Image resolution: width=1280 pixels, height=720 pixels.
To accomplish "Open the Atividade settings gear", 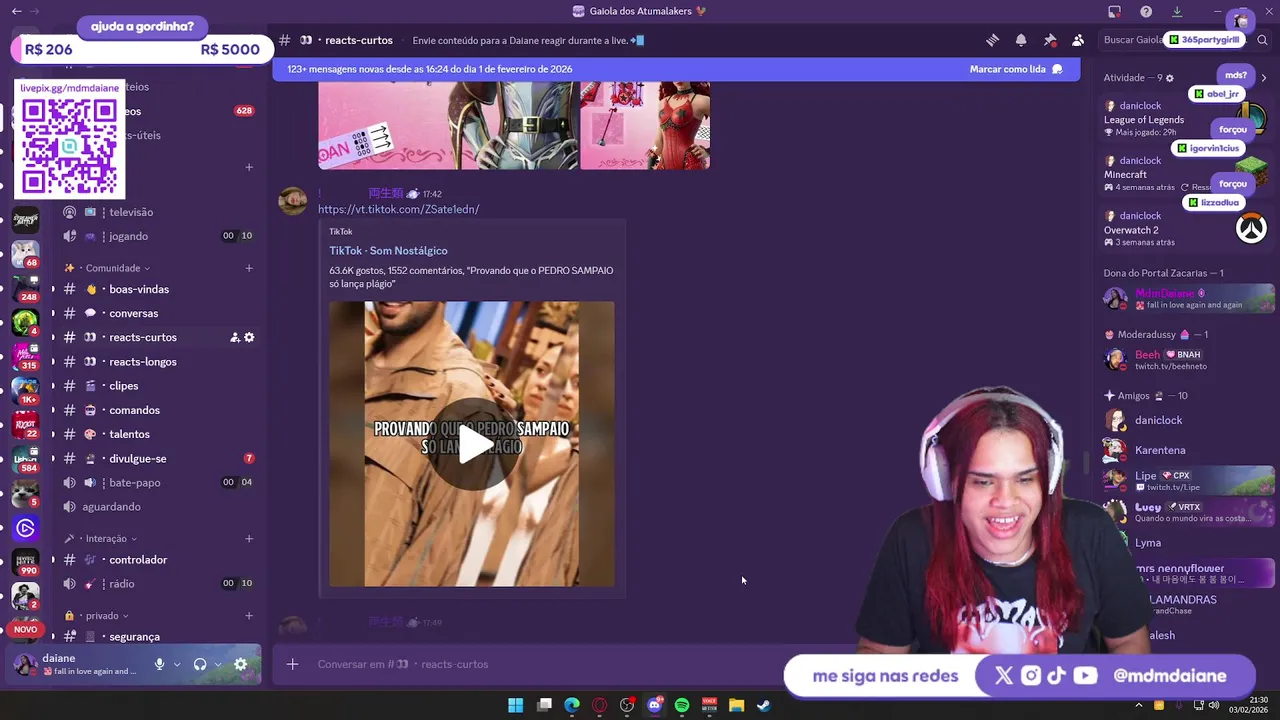I will point(1170,78).
